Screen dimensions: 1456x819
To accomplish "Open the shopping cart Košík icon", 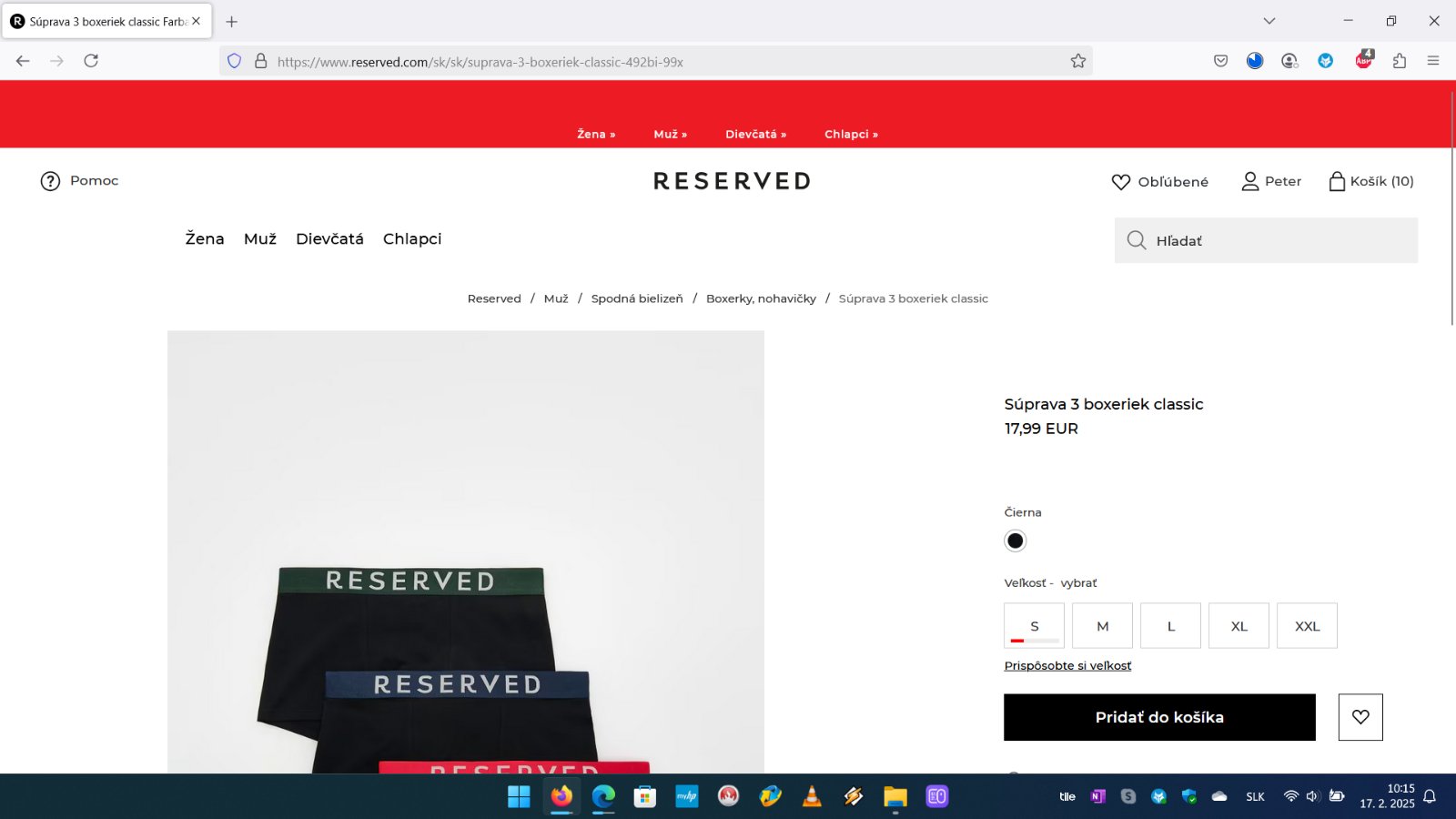I will [1336, 181].
